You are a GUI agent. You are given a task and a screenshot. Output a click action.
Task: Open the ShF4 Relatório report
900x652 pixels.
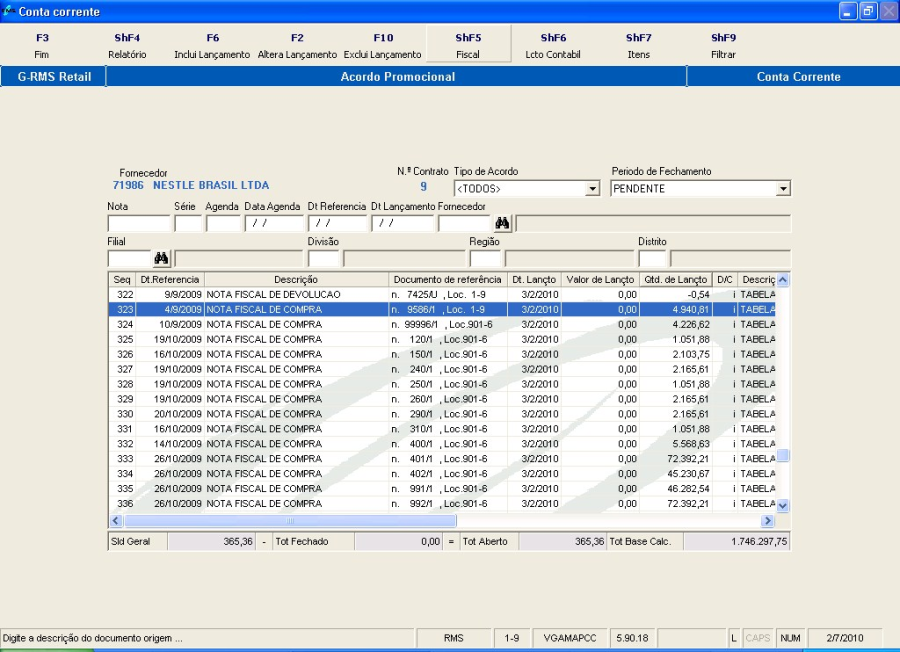(x=127, y=45)
